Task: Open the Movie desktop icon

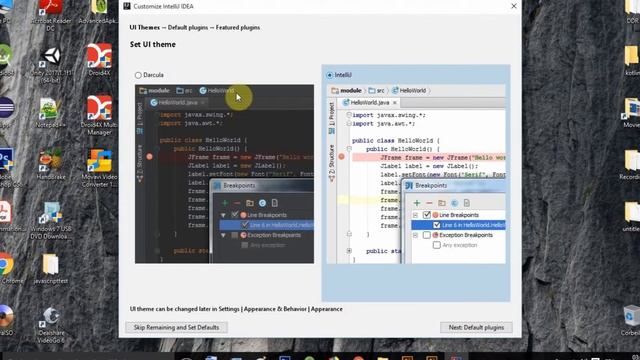Action: tap(632, 113)
